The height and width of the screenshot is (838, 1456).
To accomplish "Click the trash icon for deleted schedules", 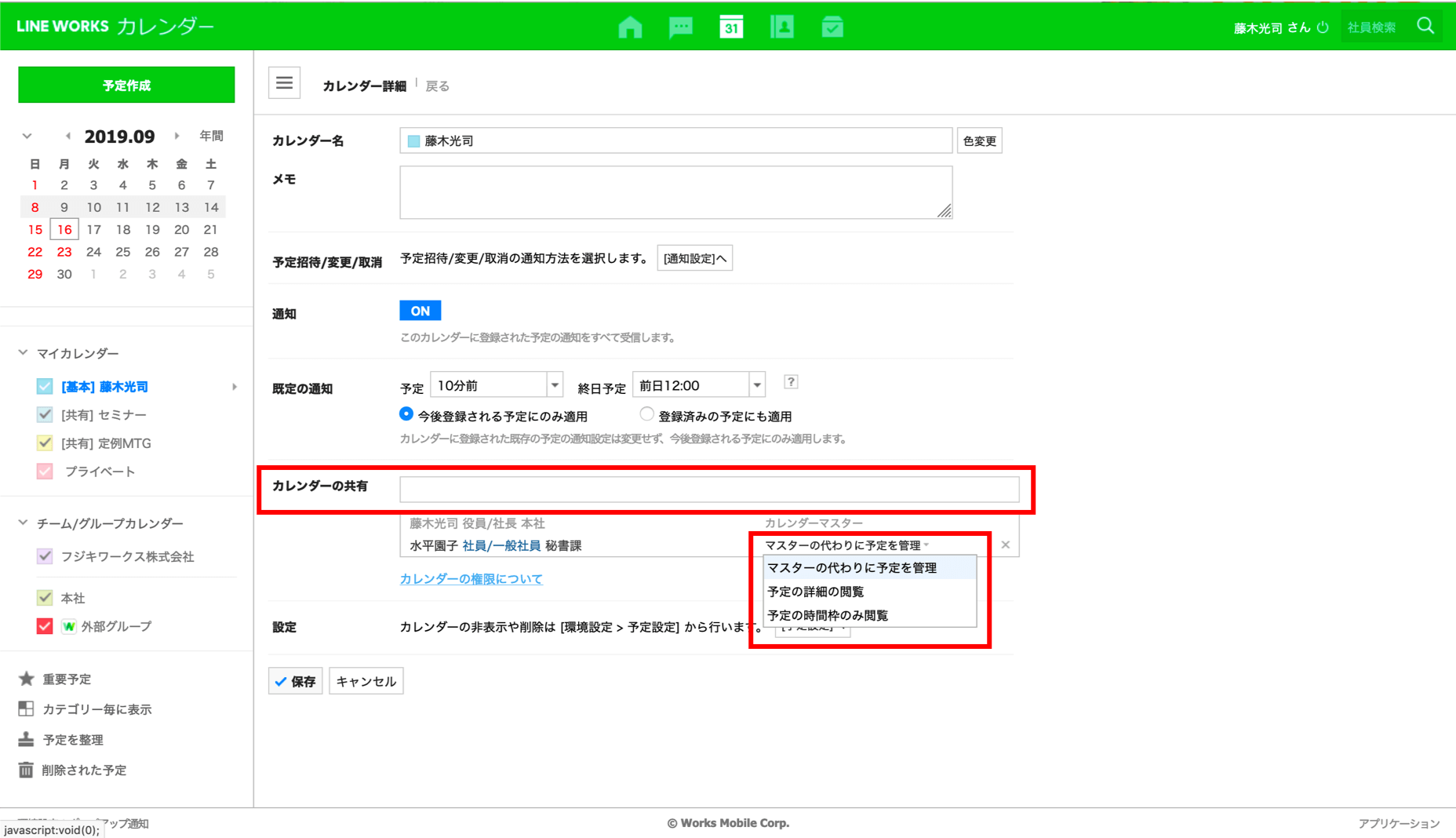I will 26,770.
